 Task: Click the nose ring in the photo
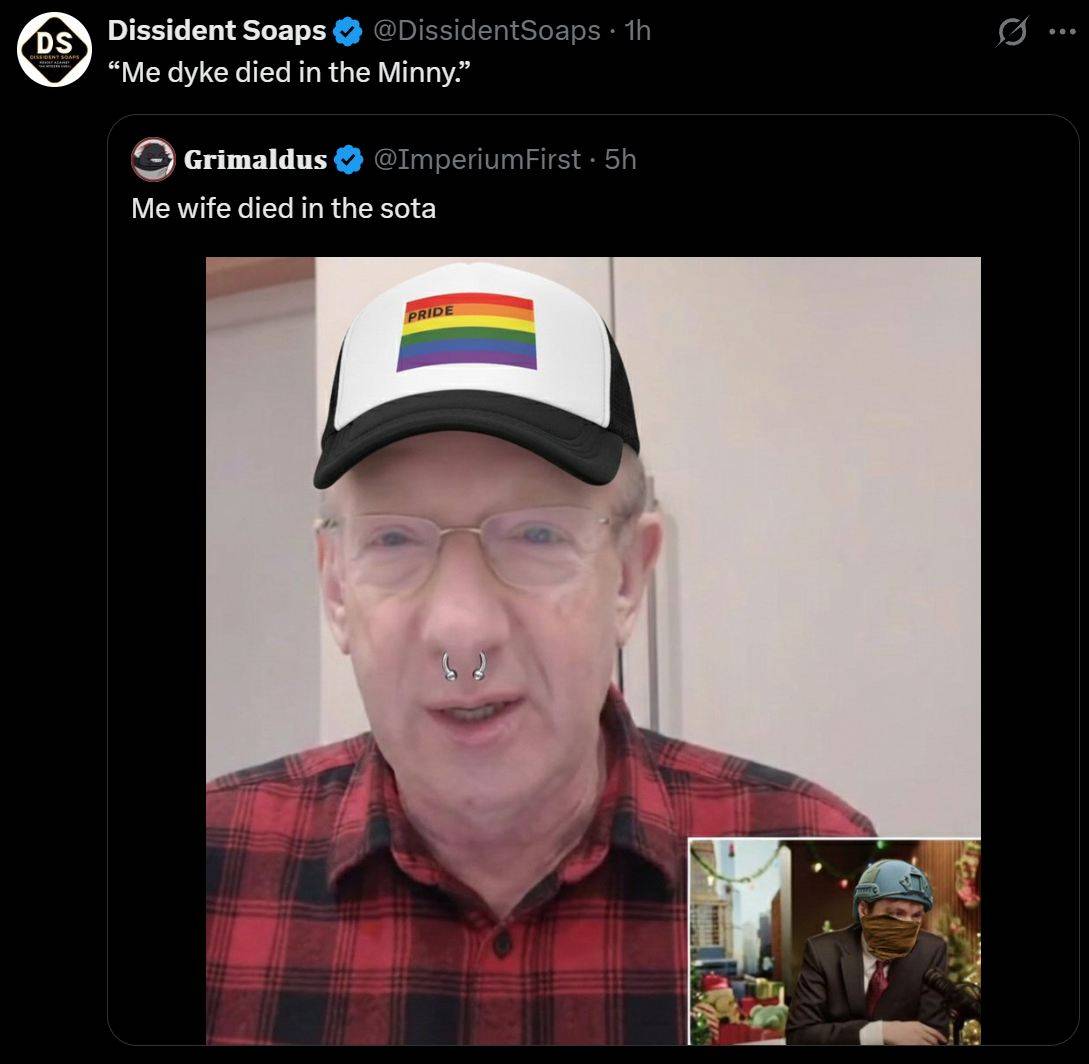pos(464,666)
